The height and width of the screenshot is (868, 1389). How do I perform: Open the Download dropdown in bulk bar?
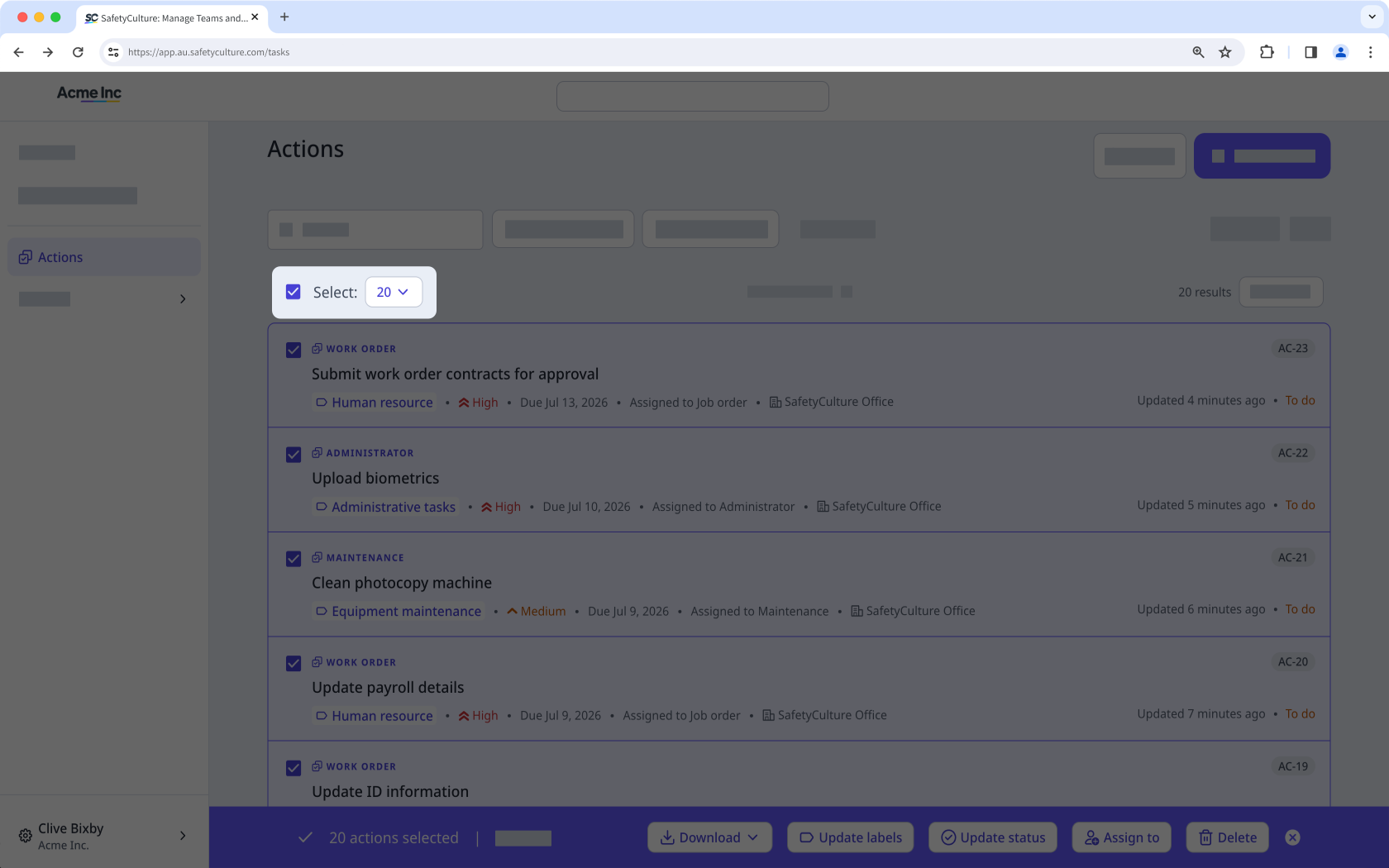coord(709,837)
